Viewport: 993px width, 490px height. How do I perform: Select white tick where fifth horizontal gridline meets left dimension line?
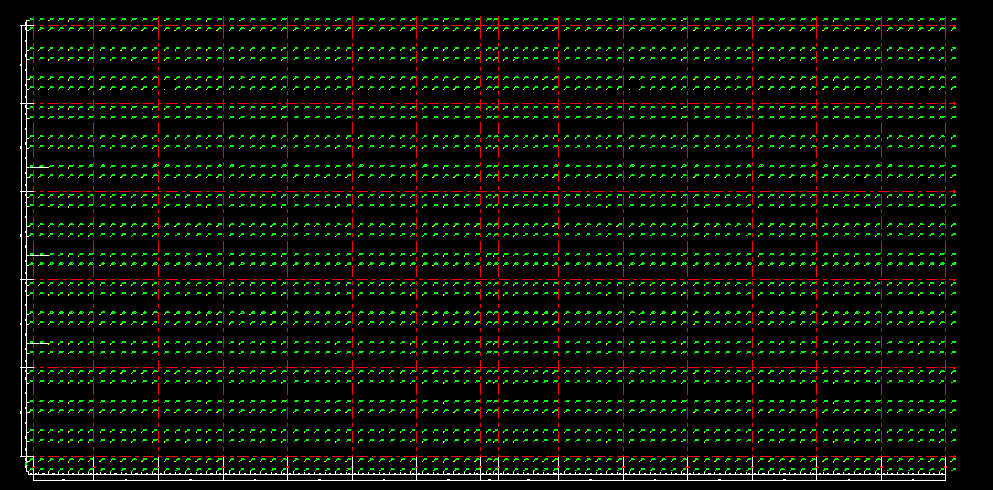(x=24, y=368)
